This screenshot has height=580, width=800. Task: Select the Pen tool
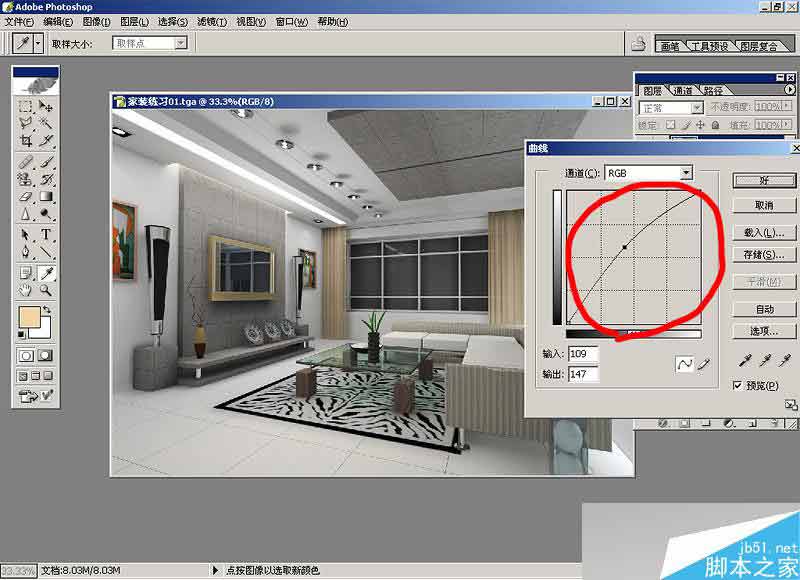click(26, 251)
